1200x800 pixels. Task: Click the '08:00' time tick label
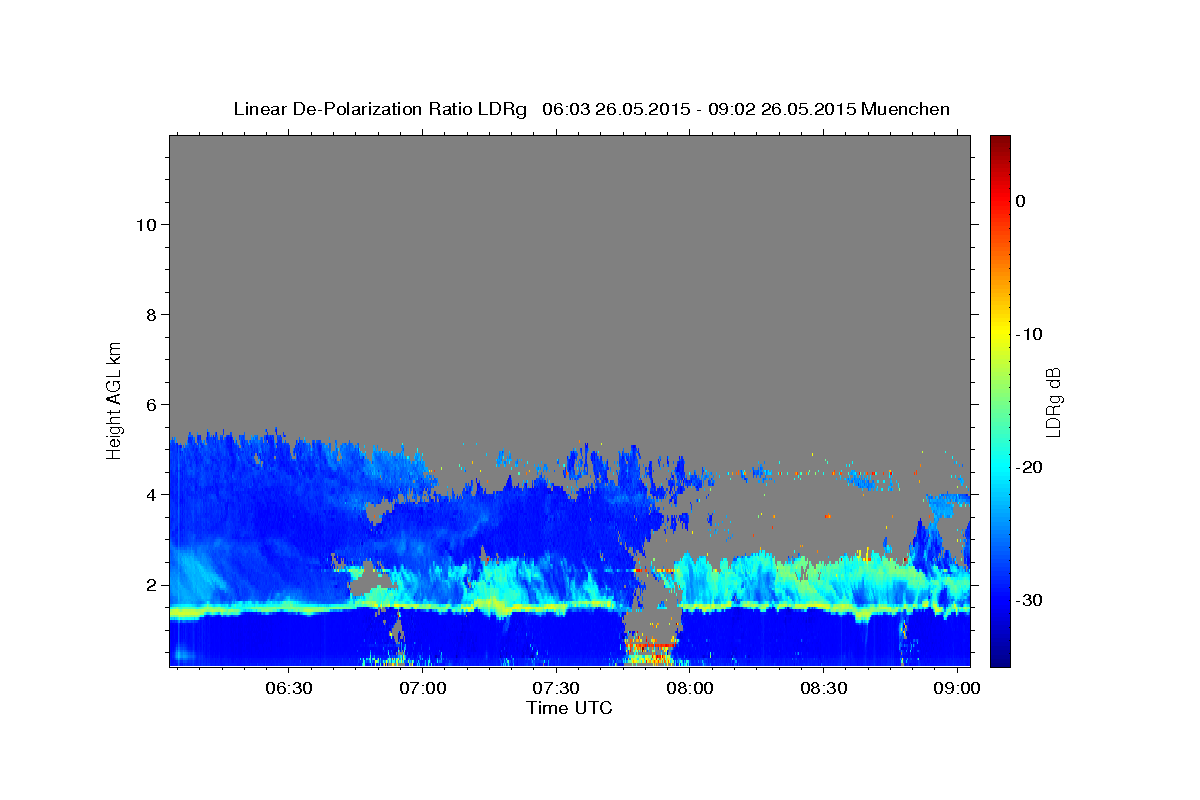click(x=690, y=688)
